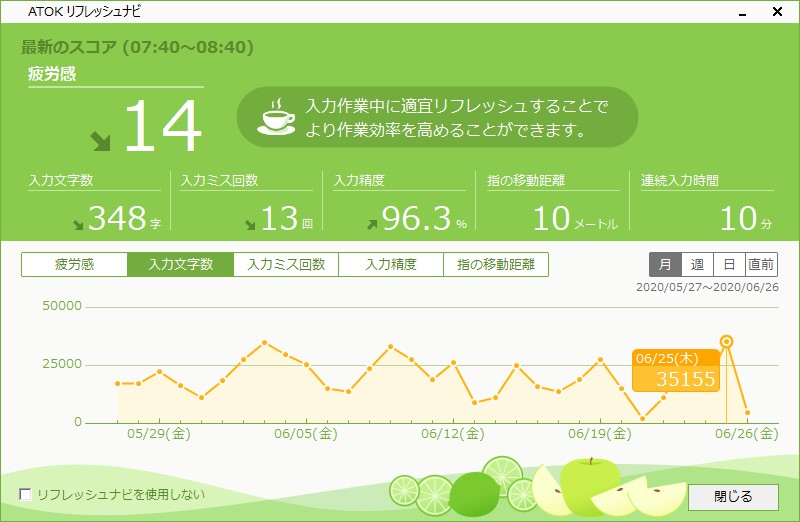Click the 13 回 mistake count value
This screenshot has width=800, height=522.
point(286,218)
